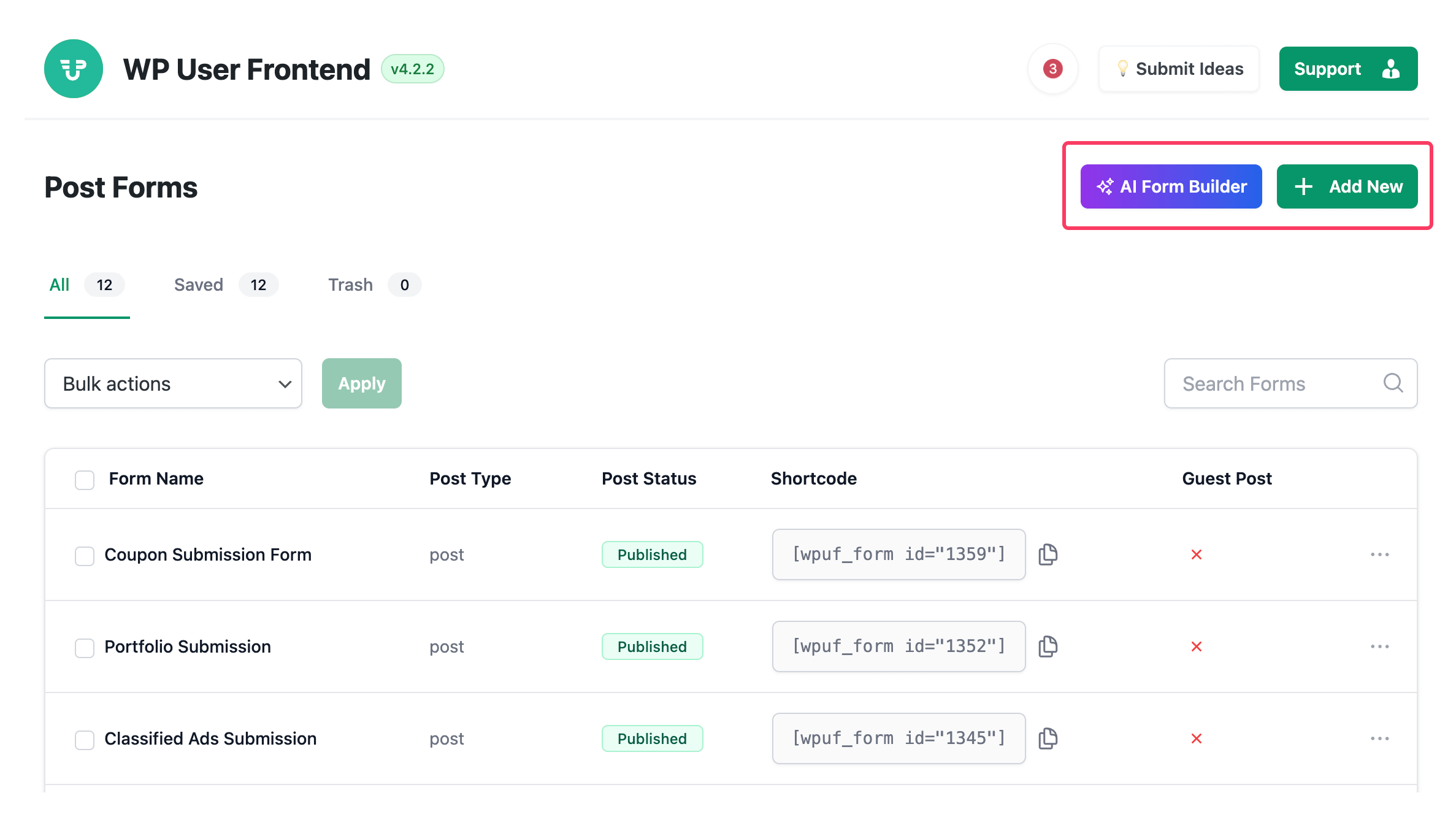Copy the Coupon Submission Form shortcode
This screenshot has height=817, width=1456.
click(x=1048, y=554)
